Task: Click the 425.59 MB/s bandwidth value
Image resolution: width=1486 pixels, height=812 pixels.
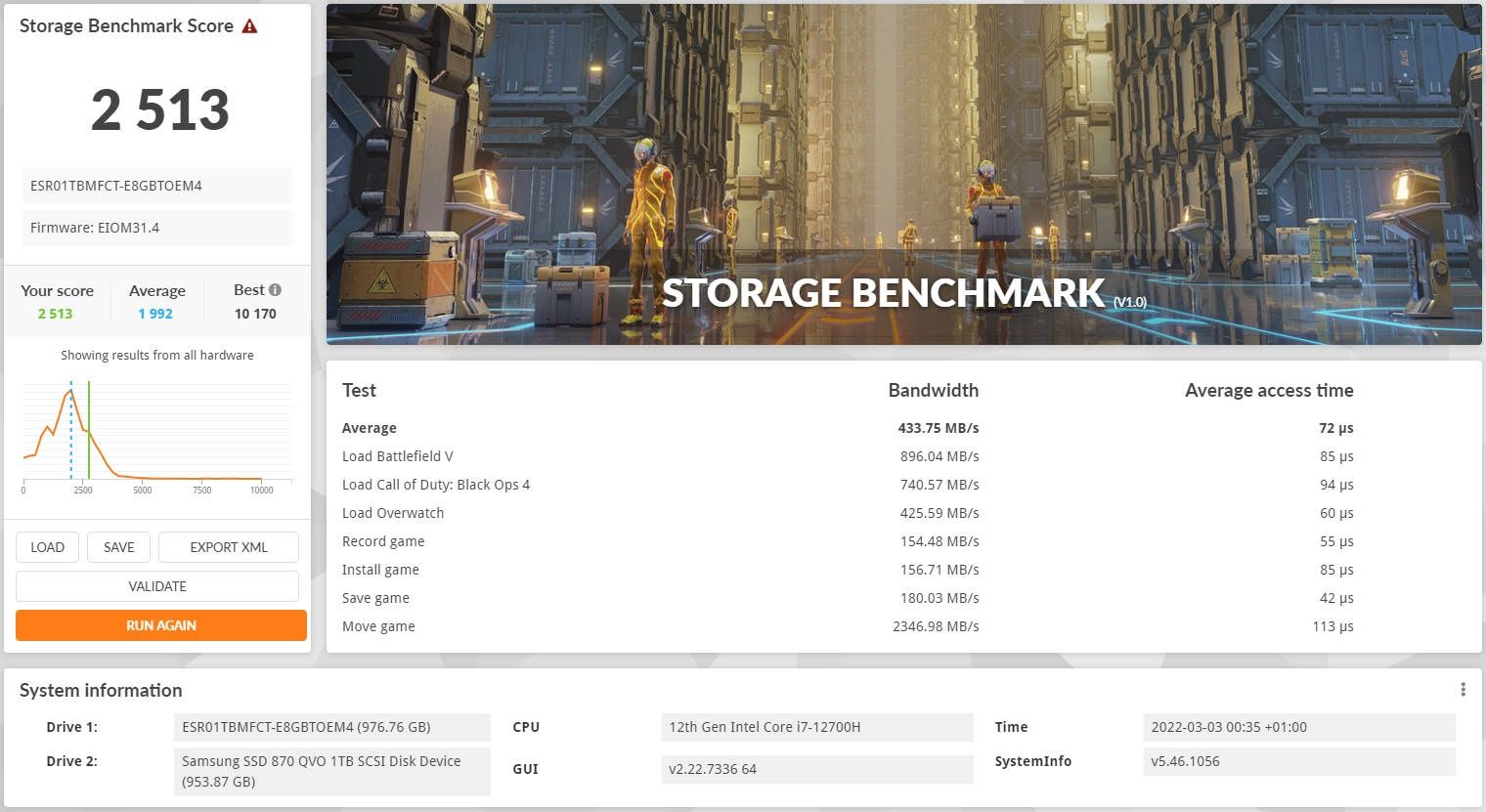Action: 940,513
